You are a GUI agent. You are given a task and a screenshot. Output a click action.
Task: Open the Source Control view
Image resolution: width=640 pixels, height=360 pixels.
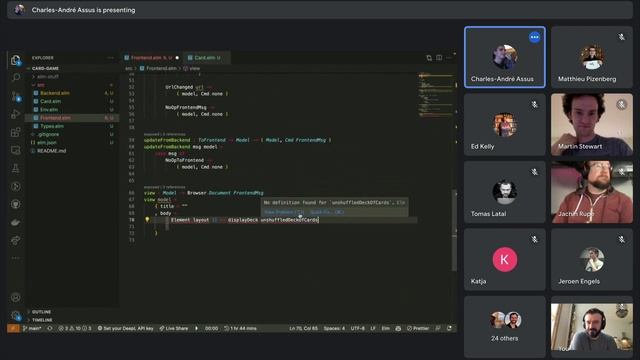click(16, 96)
